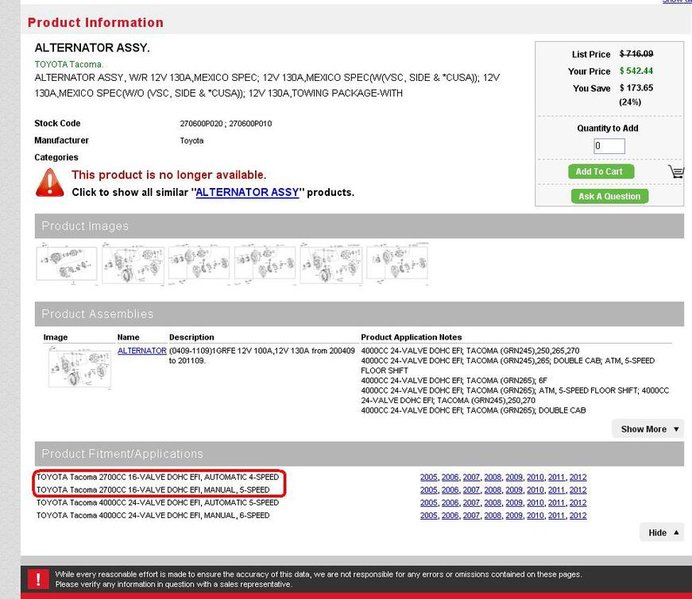Open the ALTERNATOR ASSY similar products link
This screenshot has width=692, height=599.
(x=247, y=192)
